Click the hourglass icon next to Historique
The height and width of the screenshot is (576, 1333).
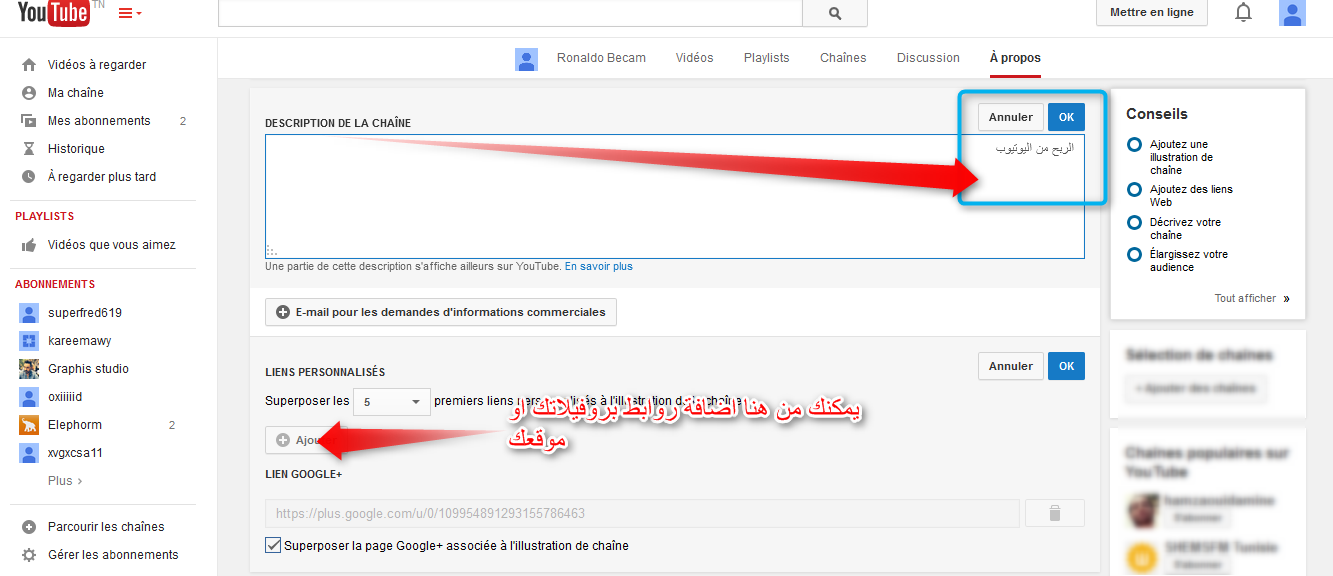pos(29,149)
